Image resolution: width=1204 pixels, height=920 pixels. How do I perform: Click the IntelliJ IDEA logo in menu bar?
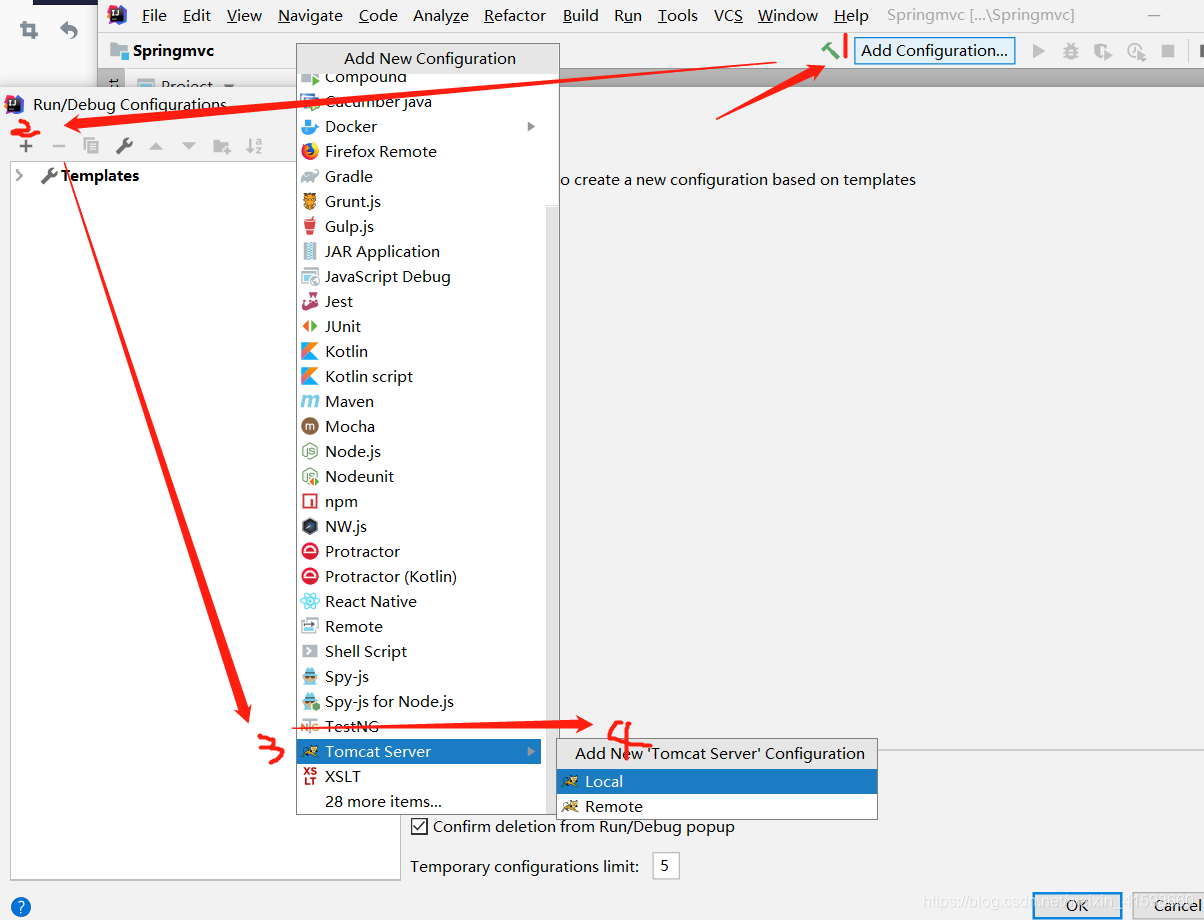pyautogui.click(x=117, y=15)
